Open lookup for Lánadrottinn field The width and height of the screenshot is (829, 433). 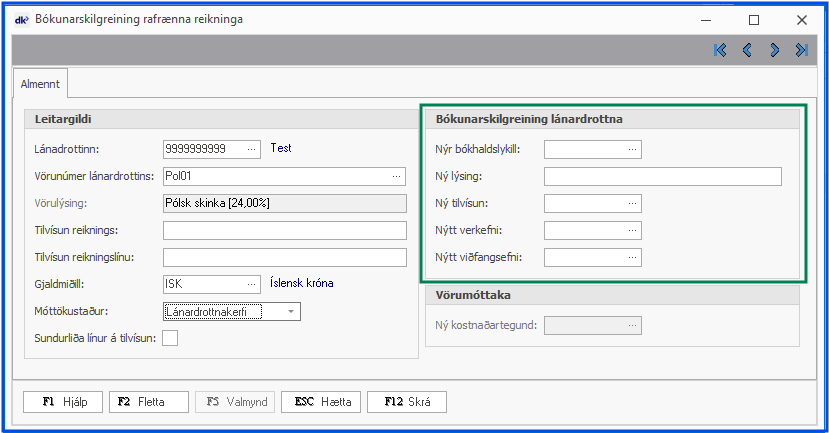click(251, 149)
